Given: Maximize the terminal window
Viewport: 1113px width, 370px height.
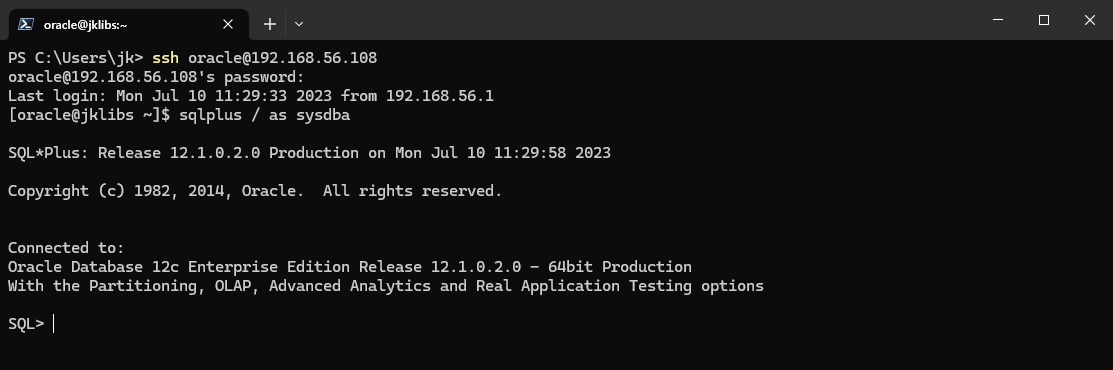Looking at the screenshot, I should 1043,20.
